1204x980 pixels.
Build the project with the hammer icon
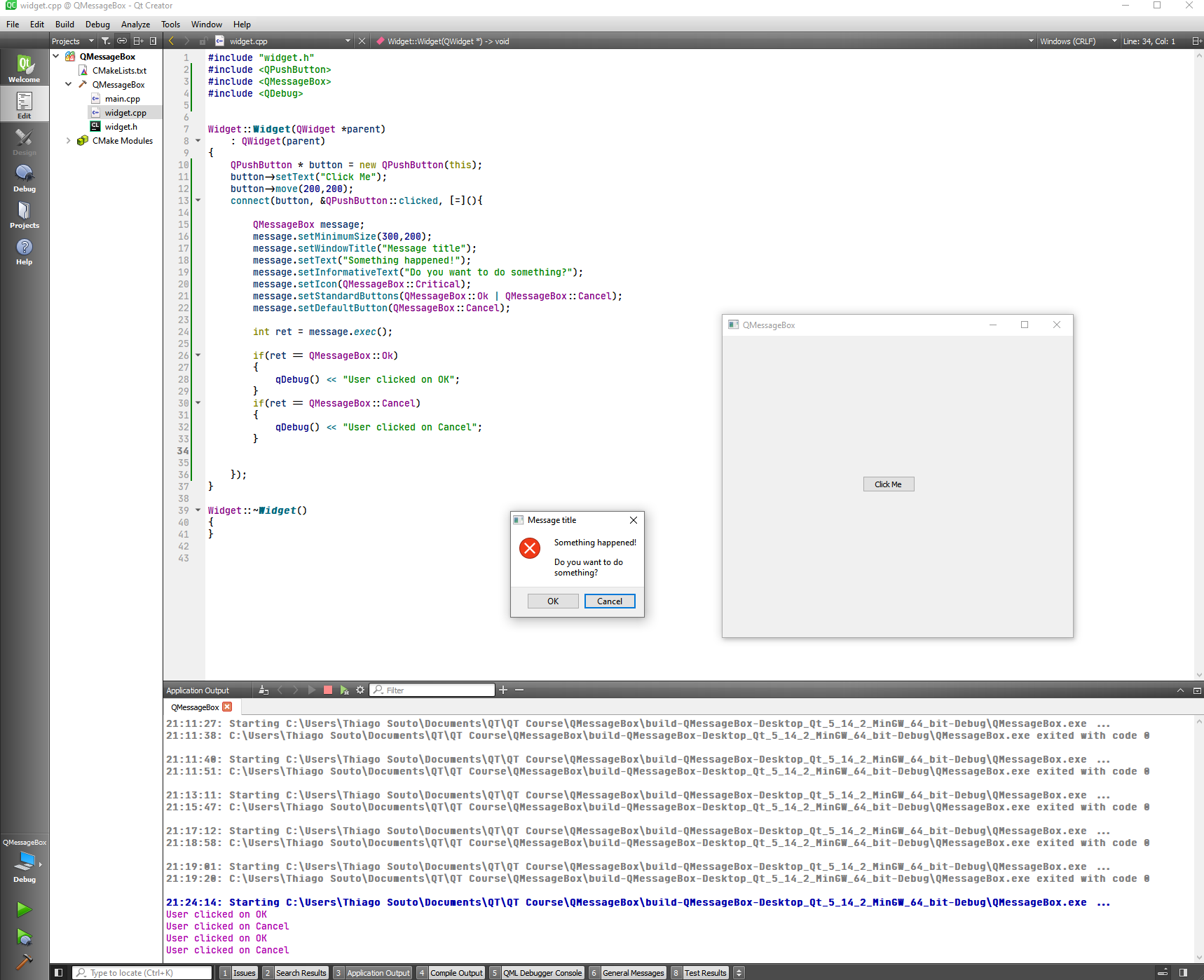pyautogui.click(x=24, y=961)
